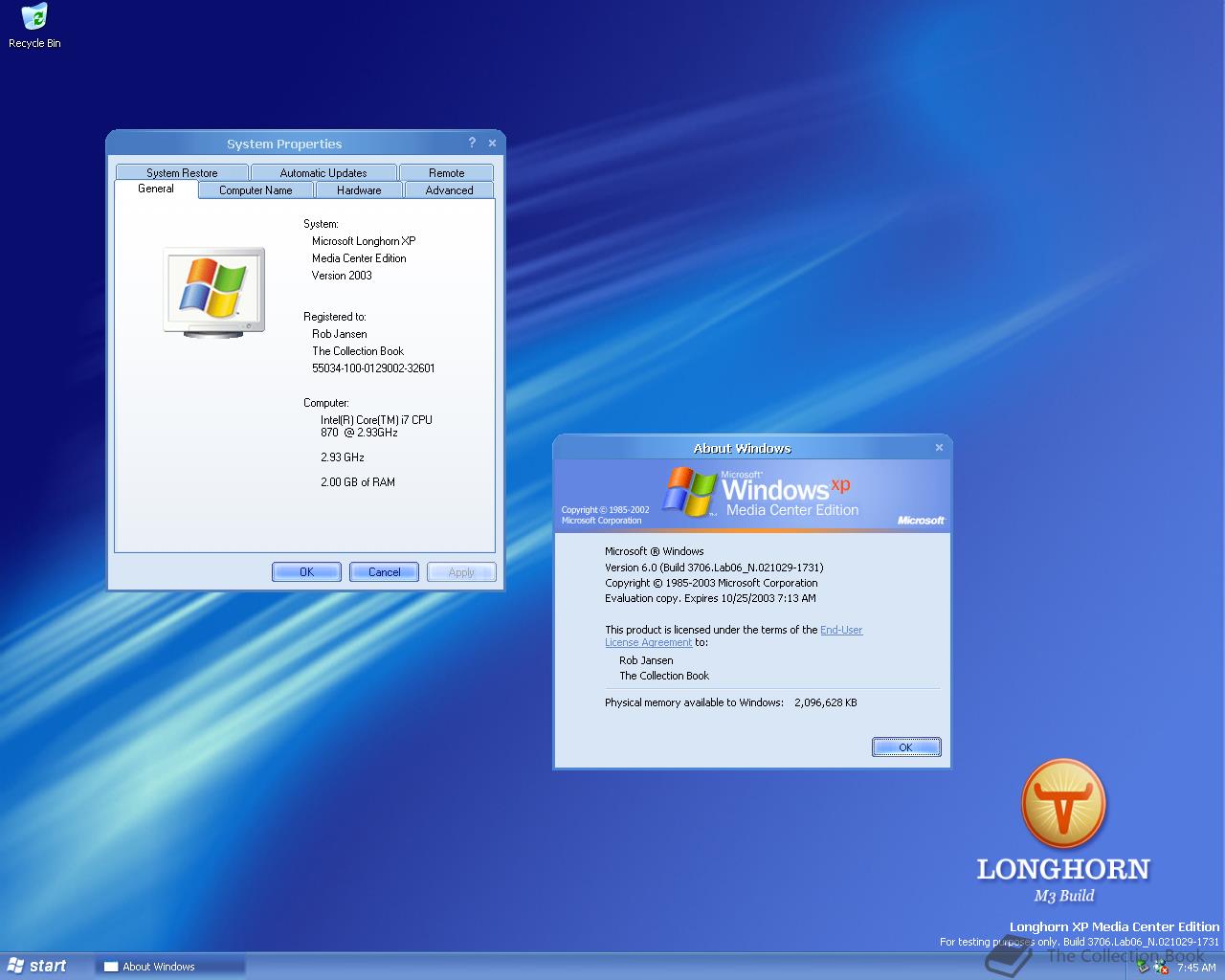Screen dimensions: 1225x980
Task: Close the System Properties dialog
Action: pos(492,143)
